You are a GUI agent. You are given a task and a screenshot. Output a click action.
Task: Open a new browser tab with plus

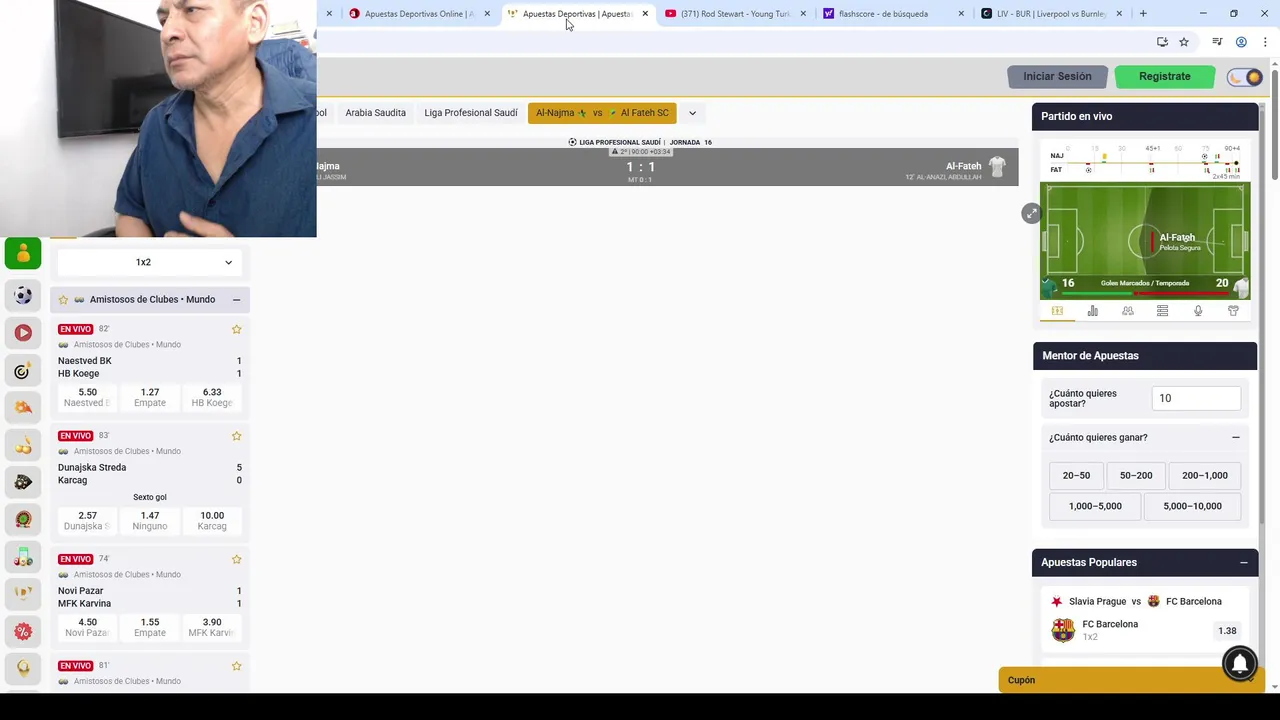pos(1143,14)
